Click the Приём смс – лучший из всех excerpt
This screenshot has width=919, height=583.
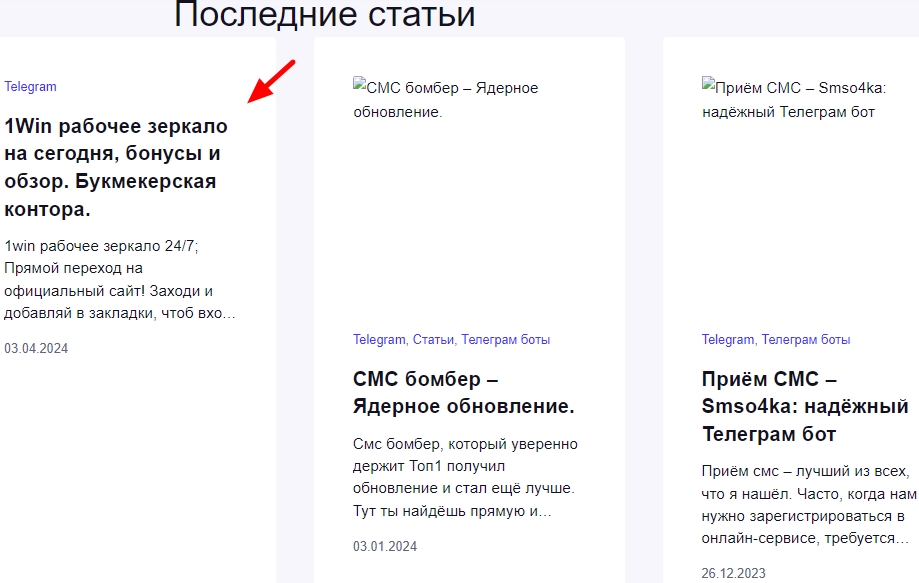(x=808, y=504)
